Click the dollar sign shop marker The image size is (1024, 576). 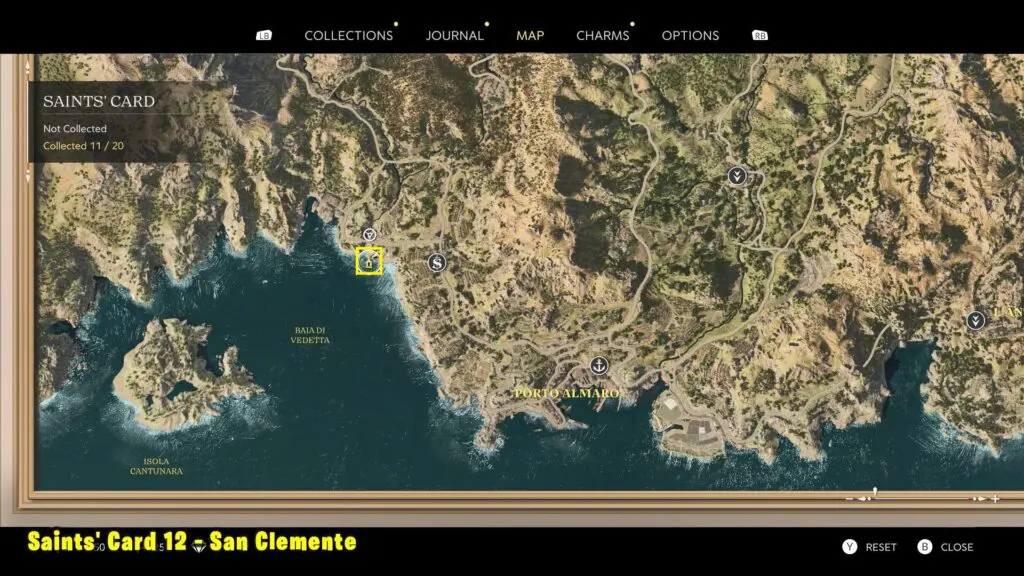[x=436, y=263]
